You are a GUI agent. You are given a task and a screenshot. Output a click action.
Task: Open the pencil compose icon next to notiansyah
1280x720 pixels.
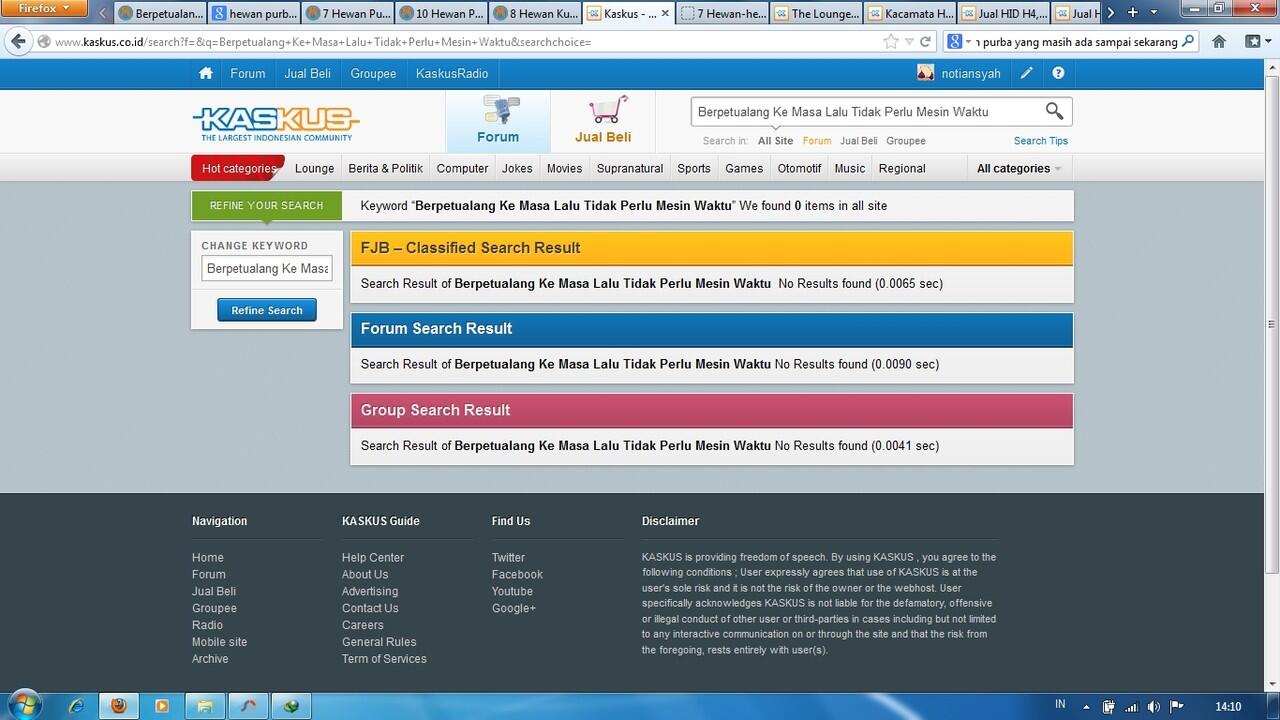(1027, 73)
